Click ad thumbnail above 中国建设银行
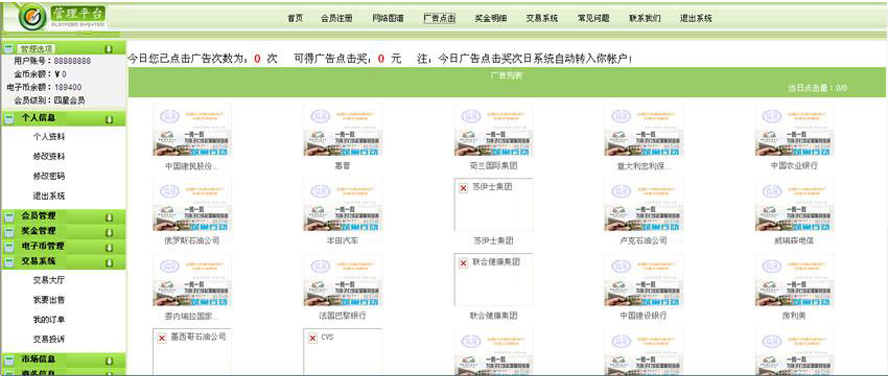888x376 pixels. pos(644,280)
